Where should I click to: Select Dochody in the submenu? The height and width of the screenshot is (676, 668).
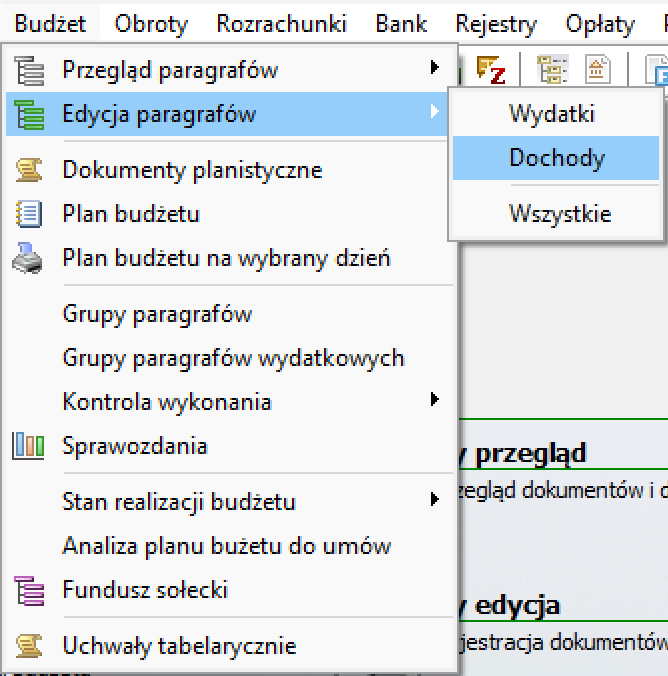555,158
